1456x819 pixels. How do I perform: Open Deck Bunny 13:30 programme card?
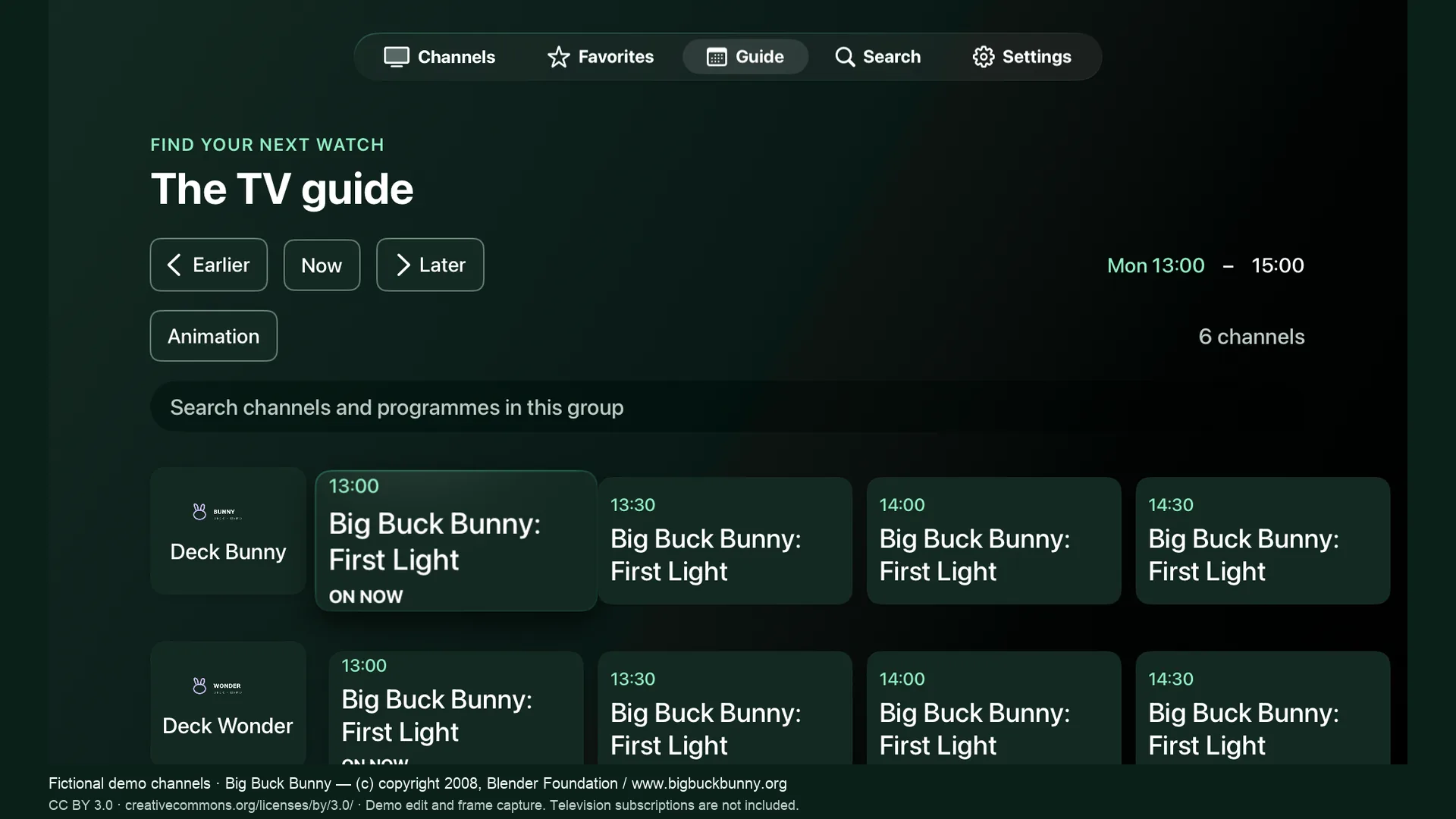[725, 541]
